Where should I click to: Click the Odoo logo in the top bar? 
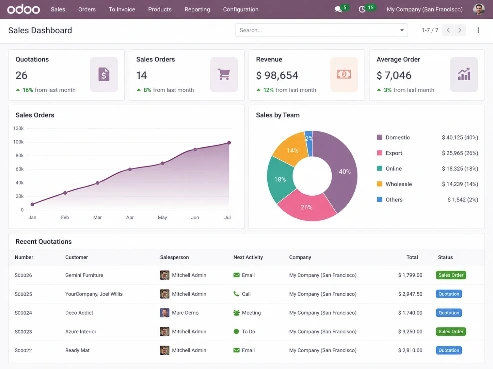pos(23,9)
